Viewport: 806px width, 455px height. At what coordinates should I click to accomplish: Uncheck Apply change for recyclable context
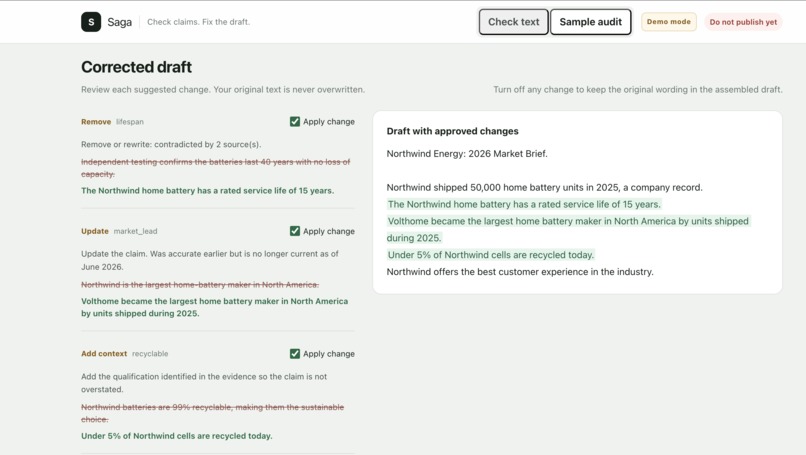point(295,354)
